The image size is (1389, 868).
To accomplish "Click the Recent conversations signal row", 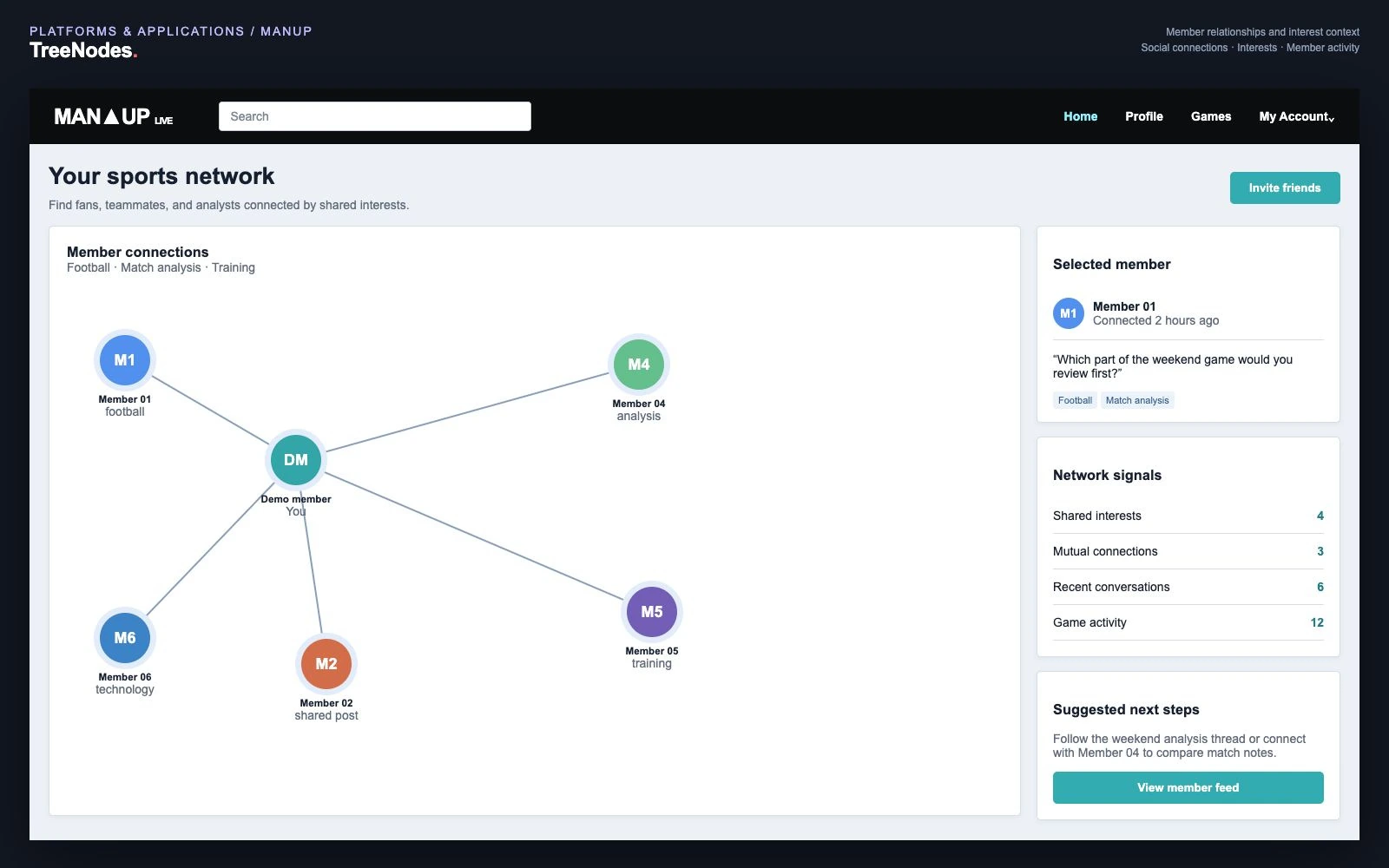I will [1188, 587].
